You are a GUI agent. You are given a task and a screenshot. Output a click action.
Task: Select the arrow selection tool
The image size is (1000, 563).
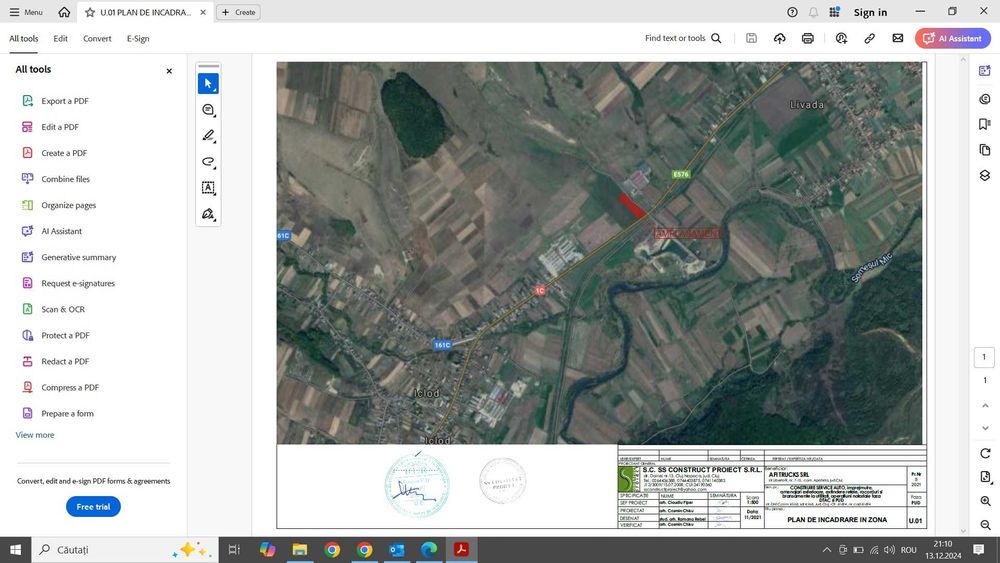pyautogui.click(x=208, y=84)
